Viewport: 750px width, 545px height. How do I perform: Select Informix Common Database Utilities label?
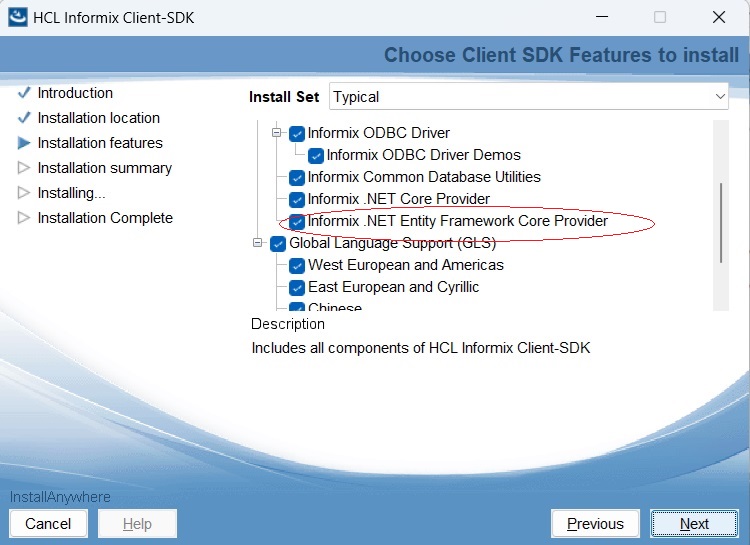point(424,177)
